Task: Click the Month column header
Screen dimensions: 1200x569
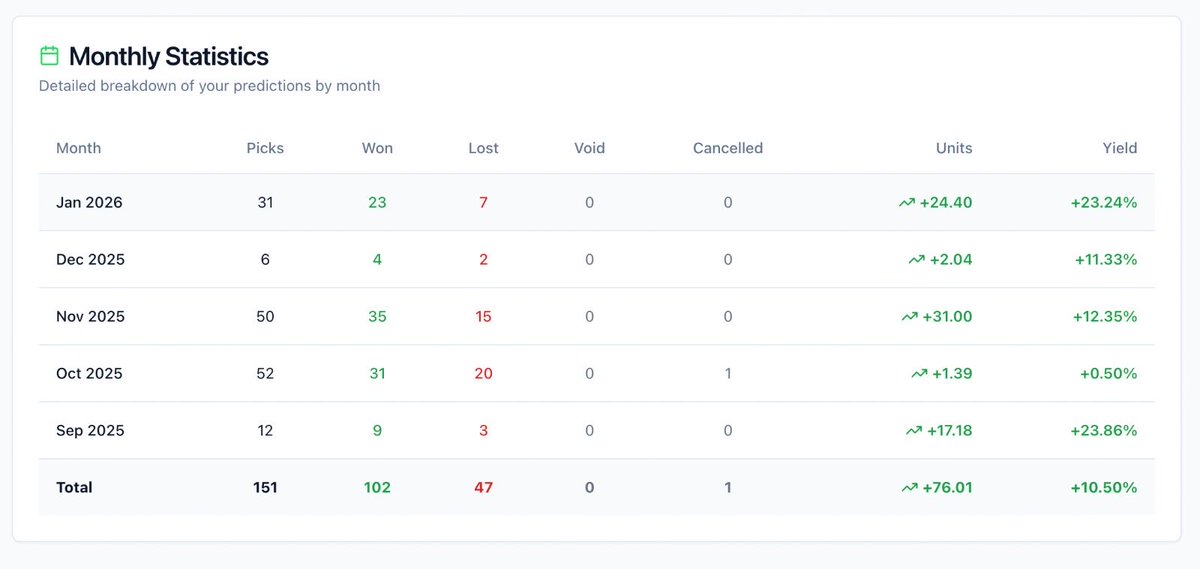Action: pos(78,148)
